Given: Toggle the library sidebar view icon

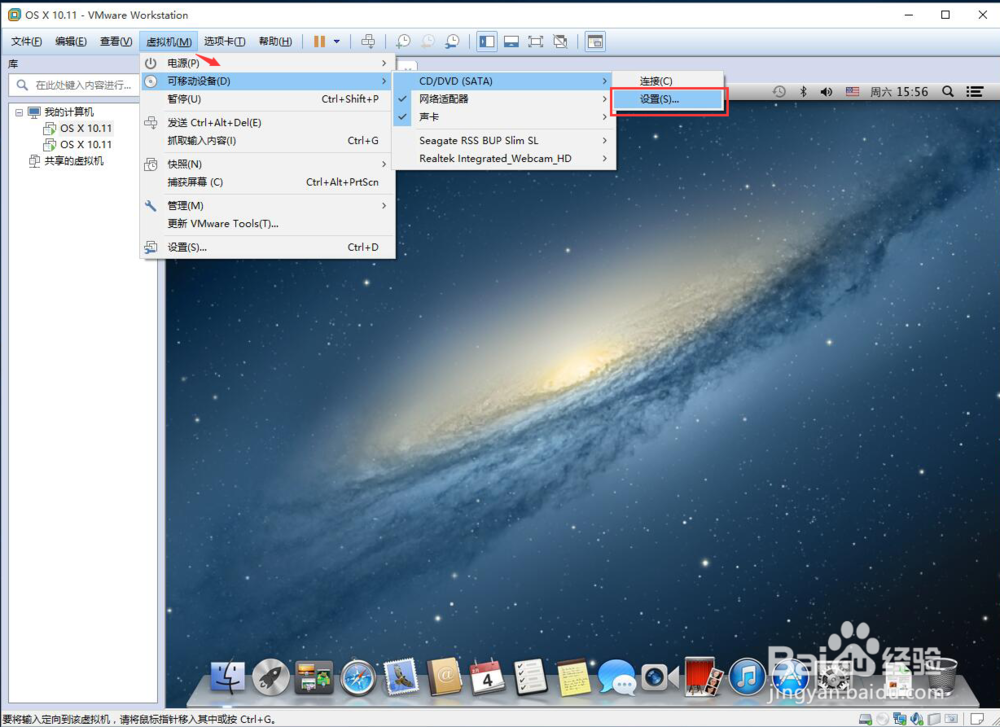Looking at the screenshot, I should coord(487,41).
